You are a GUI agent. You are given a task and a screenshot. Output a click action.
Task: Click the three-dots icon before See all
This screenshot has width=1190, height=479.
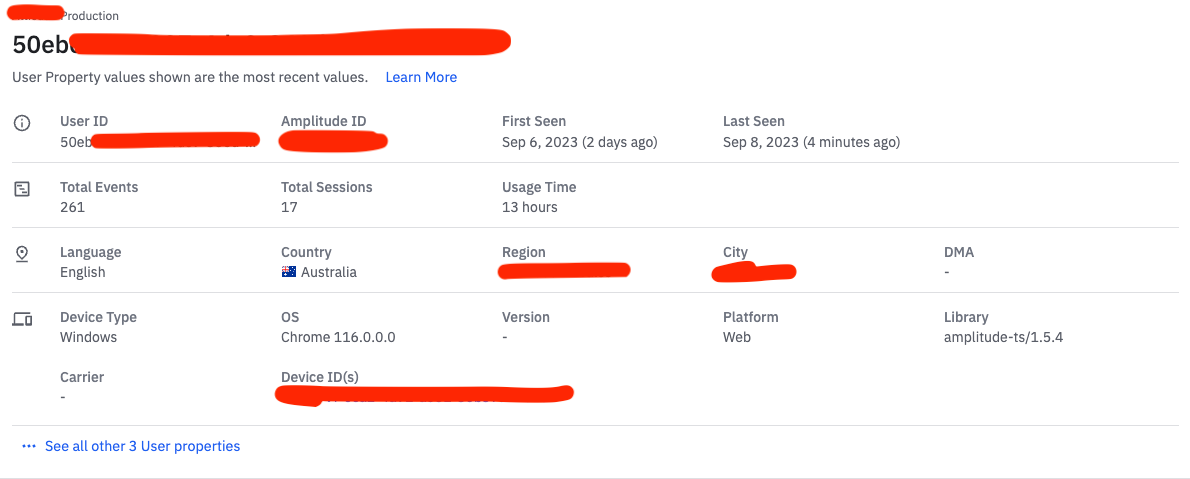pos(29,446)
